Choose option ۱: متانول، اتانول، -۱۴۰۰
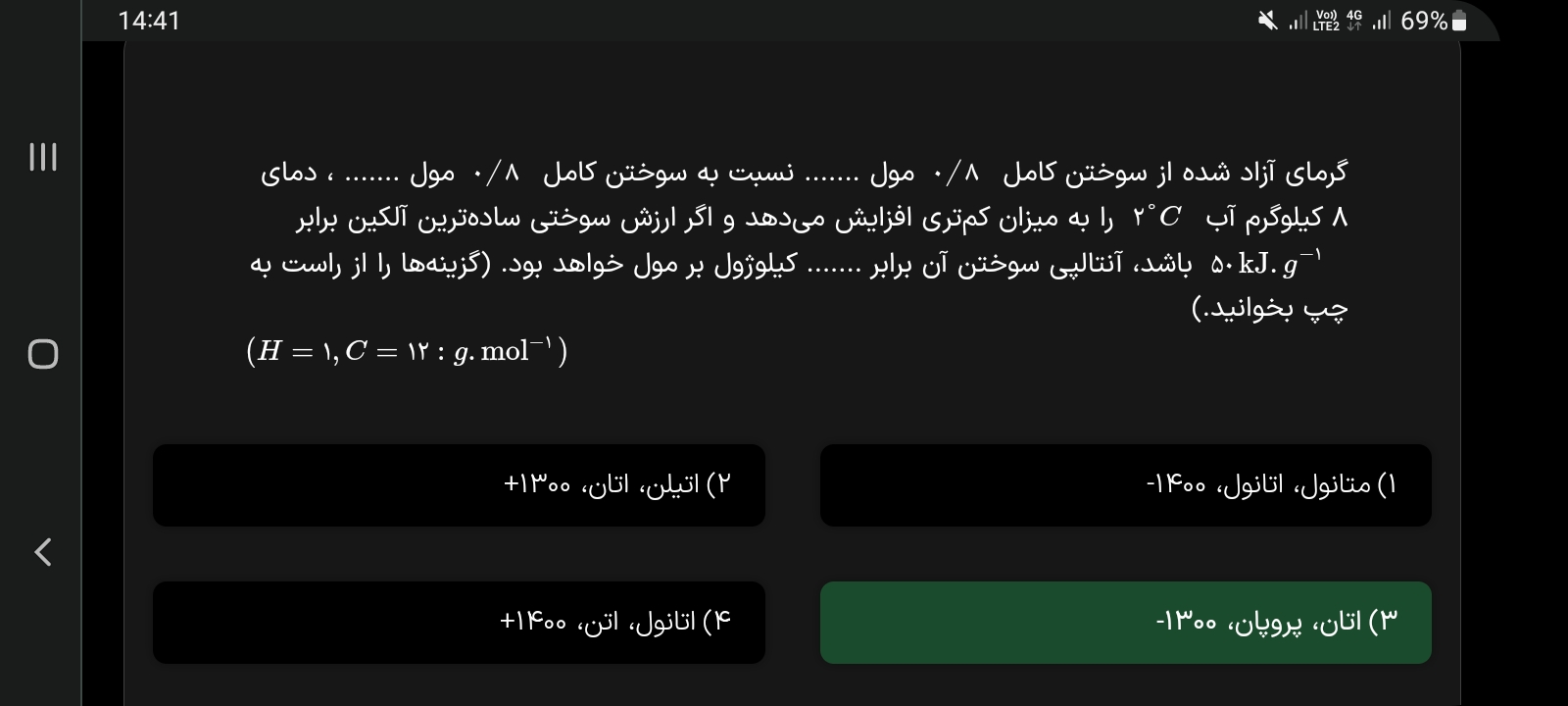This screenshot has width=1568, height=706. 1125,485
